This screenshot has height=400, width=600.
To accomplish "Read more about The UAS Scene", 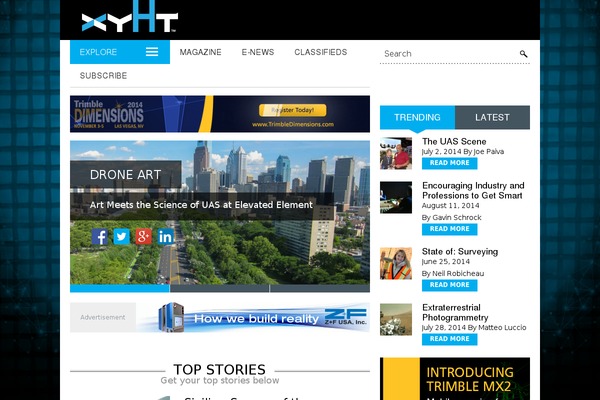I will [x=450, y=163].
